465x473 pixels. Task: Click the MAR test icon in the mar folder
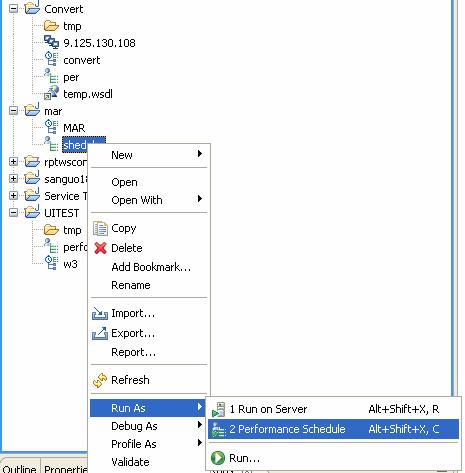coord(51,127)
